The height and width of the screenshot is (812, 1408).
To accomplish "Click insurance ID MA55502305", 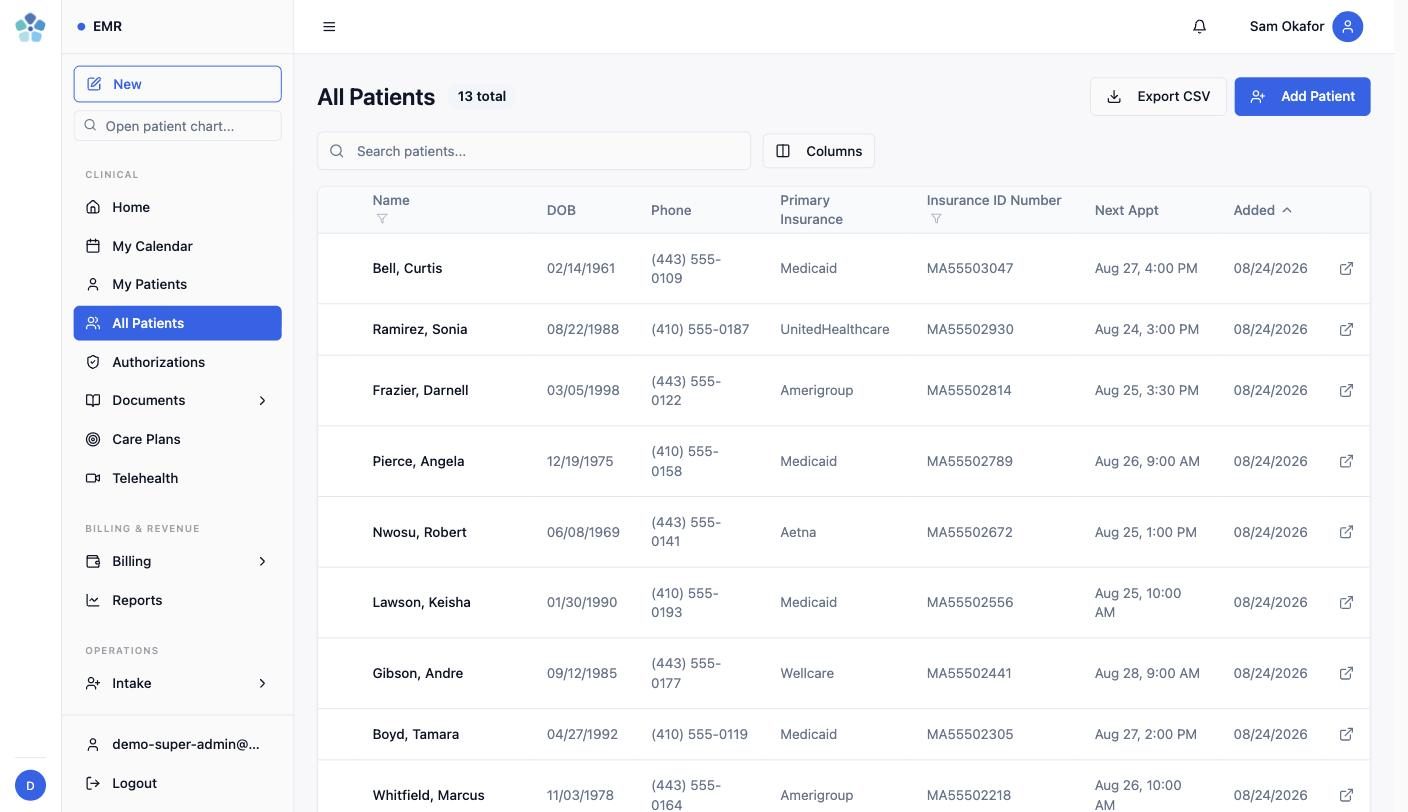I will point(969,734).
